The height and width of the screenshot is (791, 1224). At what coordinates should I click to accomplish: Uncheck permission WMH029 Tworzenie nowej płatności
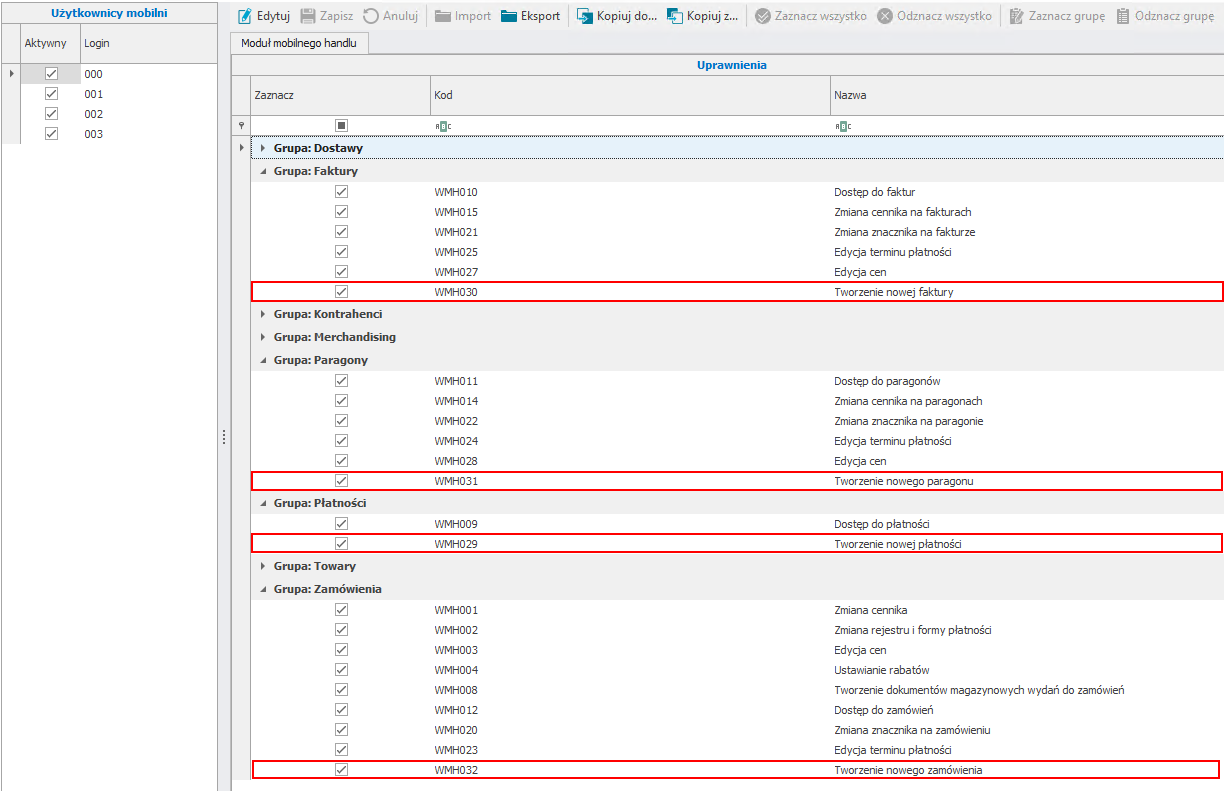point(341,544)
